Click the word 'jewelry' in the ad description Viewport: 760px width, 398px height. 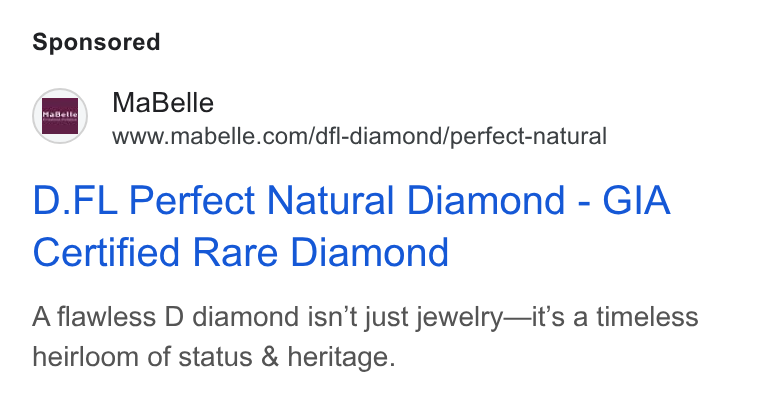coord(459,318)
